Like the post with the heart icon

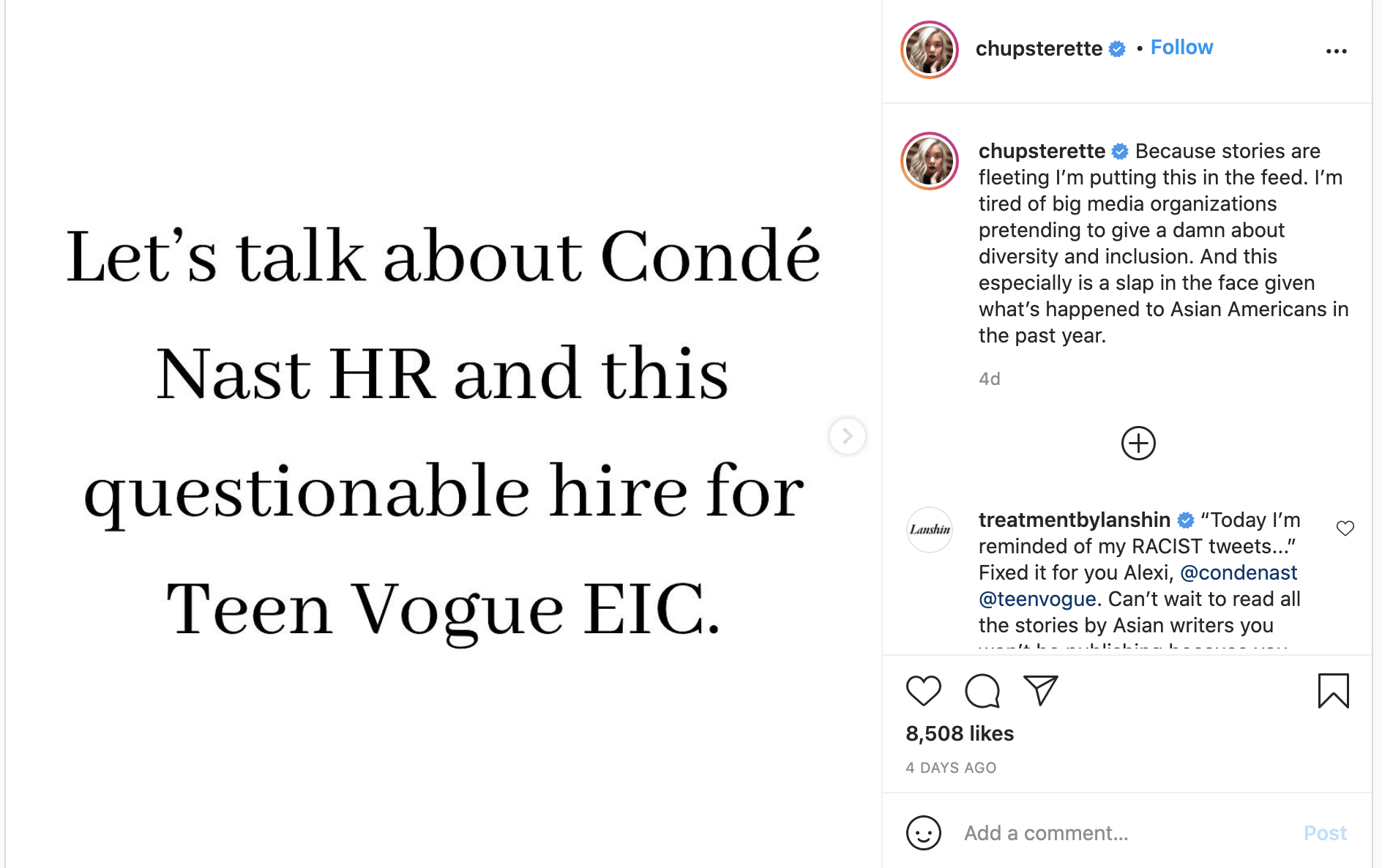tap(923, 690)
